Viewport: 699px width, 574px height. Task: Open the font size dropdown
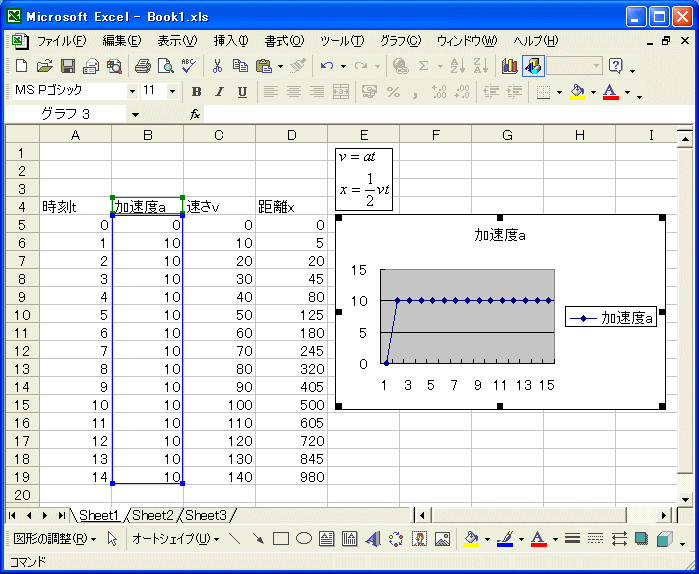(x=173, y=92)
